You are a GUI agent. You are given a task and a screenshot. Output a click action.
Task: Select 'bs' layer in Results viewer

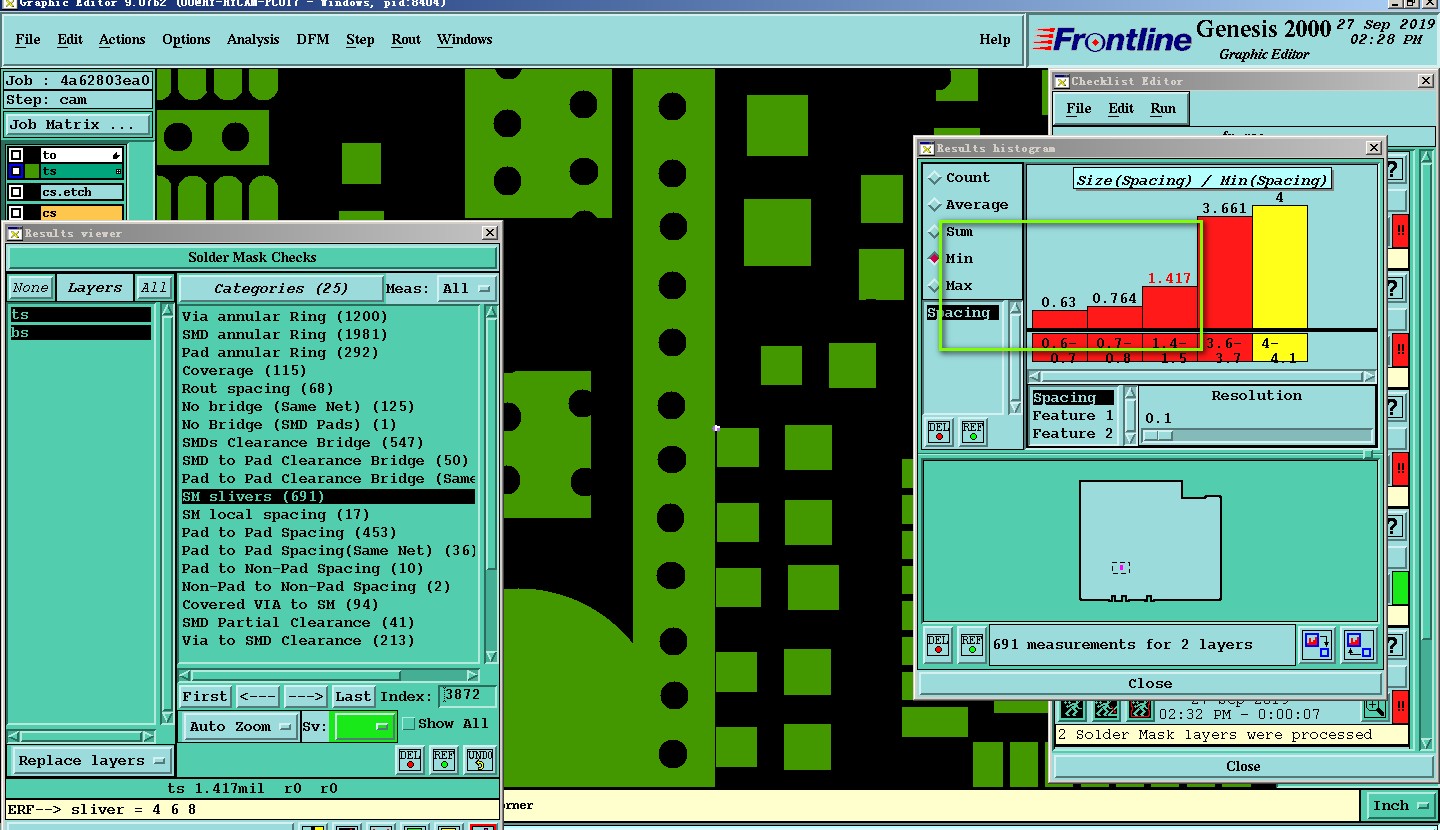[81, 332]
